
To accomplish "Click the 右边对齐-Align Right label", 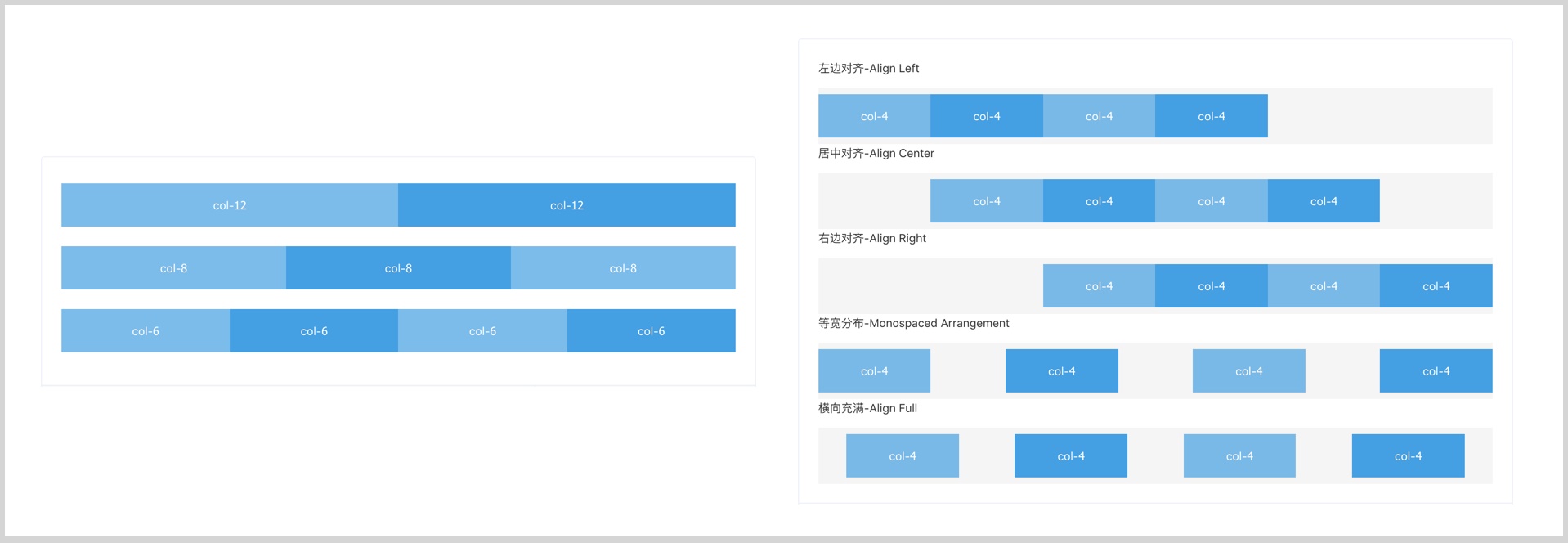I will [x=872, y=238].
